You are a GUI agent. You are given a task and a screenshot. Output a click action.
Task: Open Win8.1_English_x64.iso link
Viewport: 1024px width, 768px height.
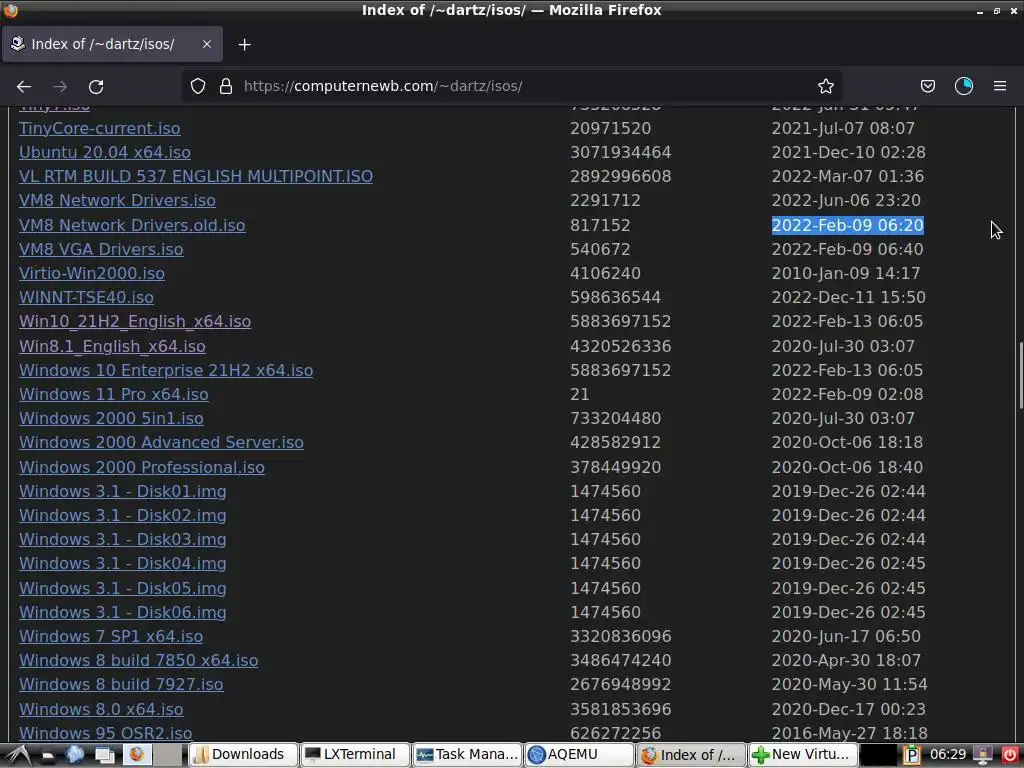tap(112, 346)
